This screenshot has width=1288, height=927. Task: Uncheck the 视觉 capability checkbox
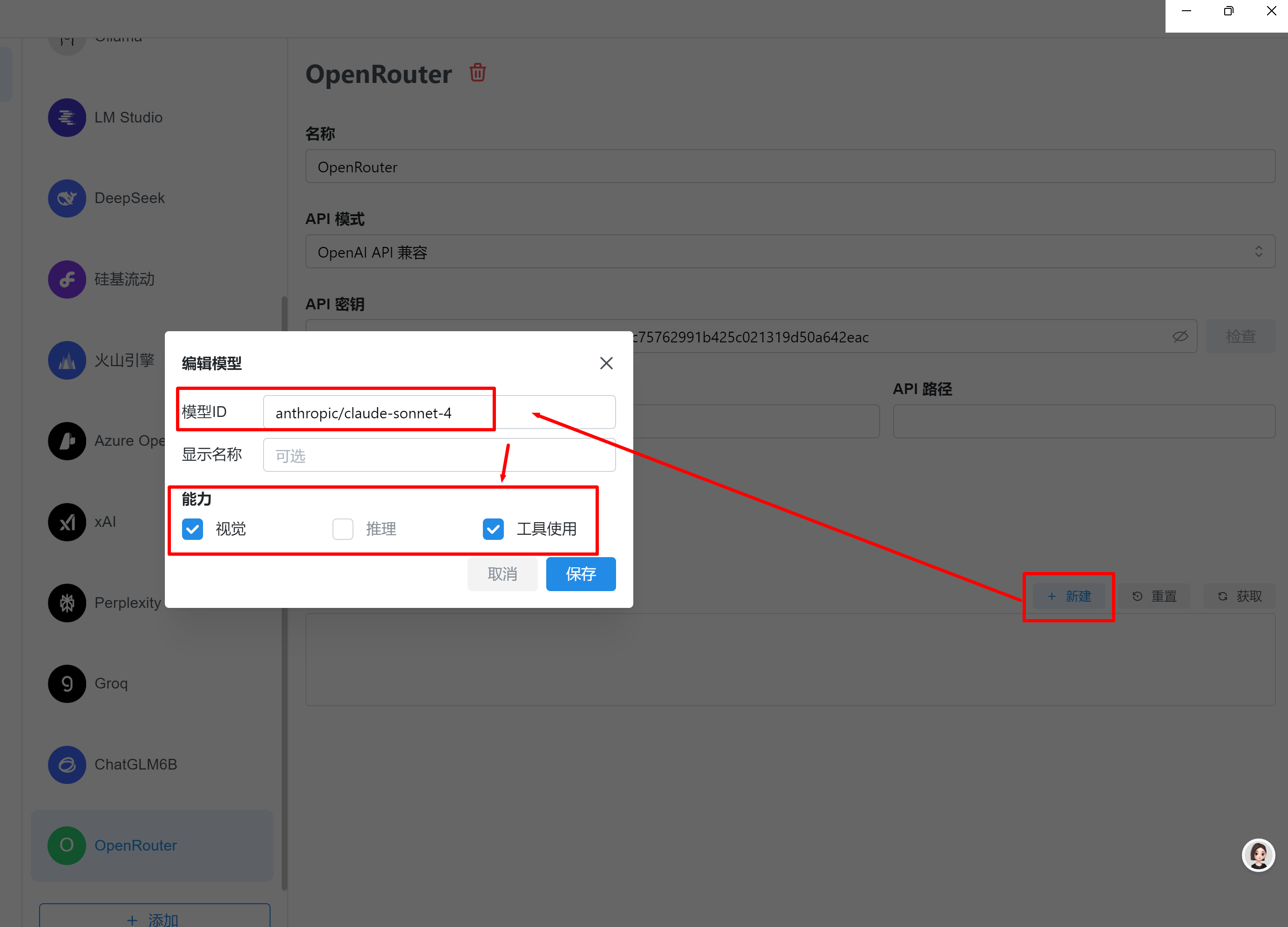[x=192, y=529]
